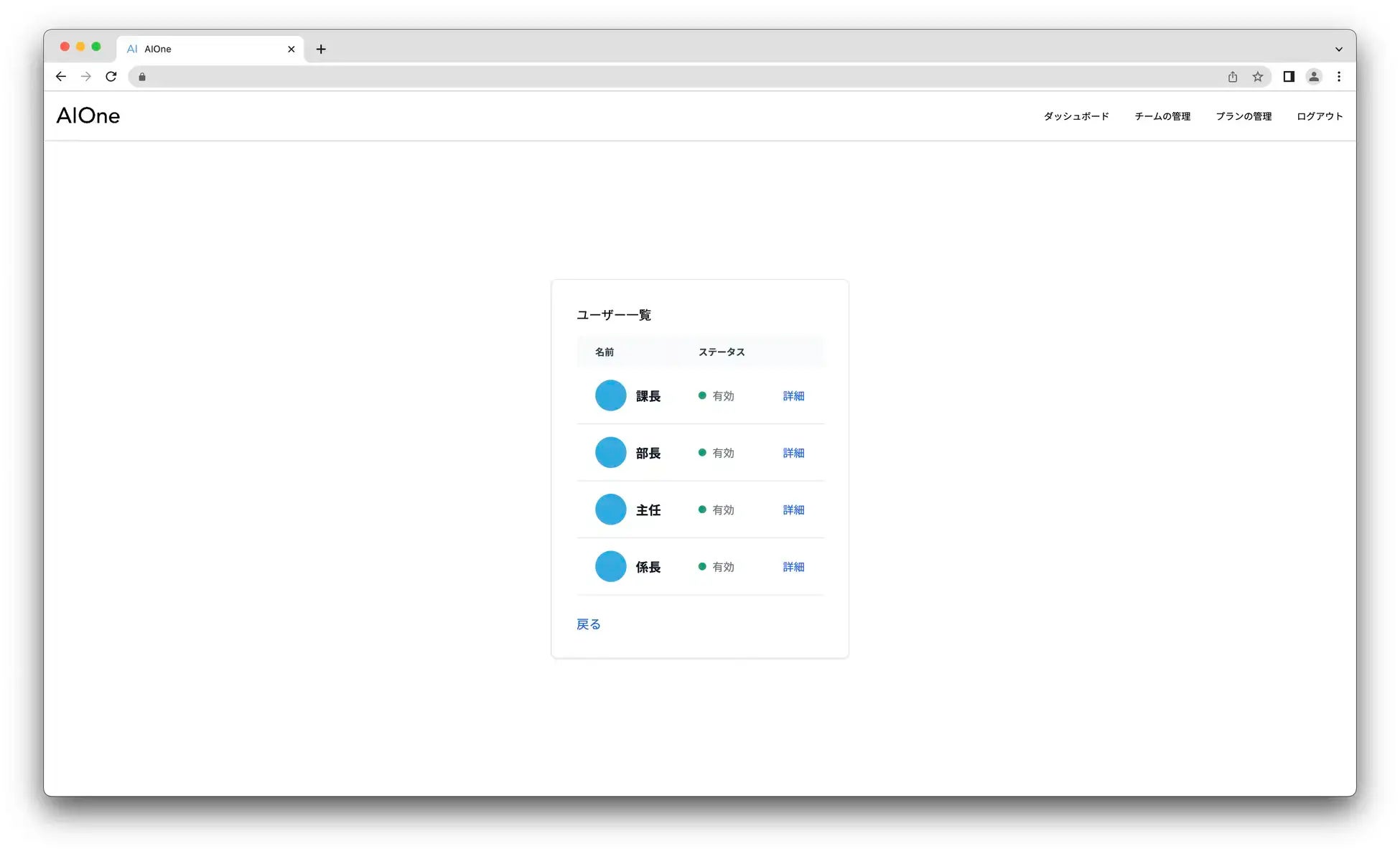
Task: Open プランの管理 menu item
Action: (1243, 116)
